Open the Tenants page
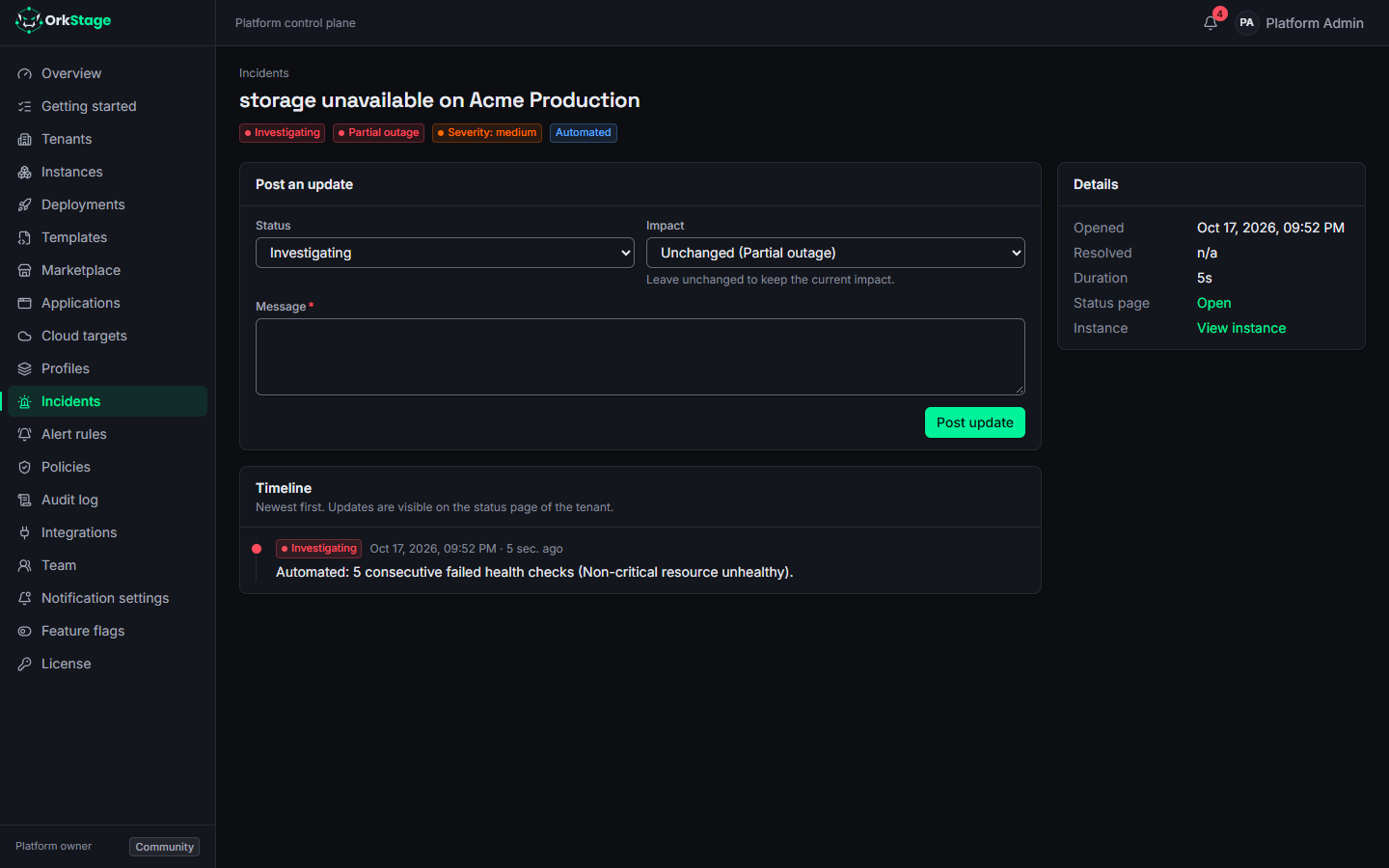1389x868 pixels. [107, 139]
